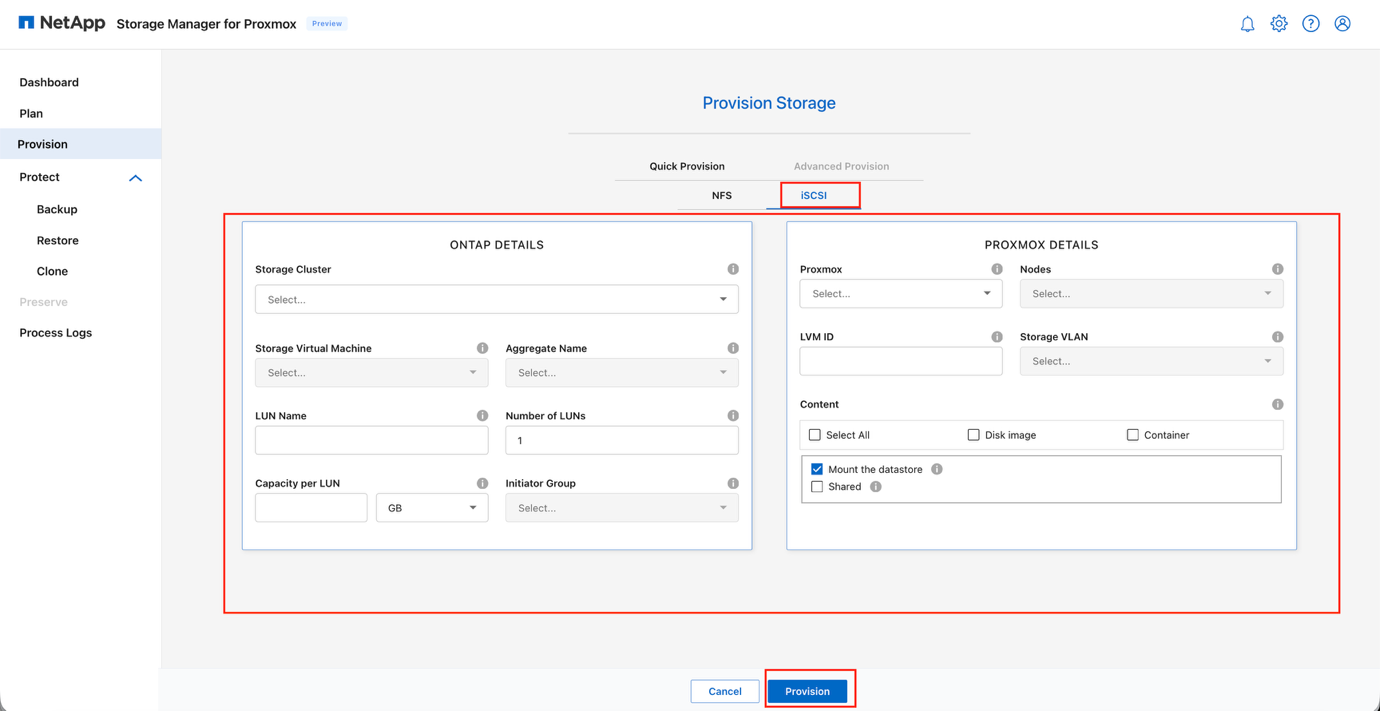Open the settings gear icon
Screen dimensions: 1380x711
click(x=1279, y=23)
